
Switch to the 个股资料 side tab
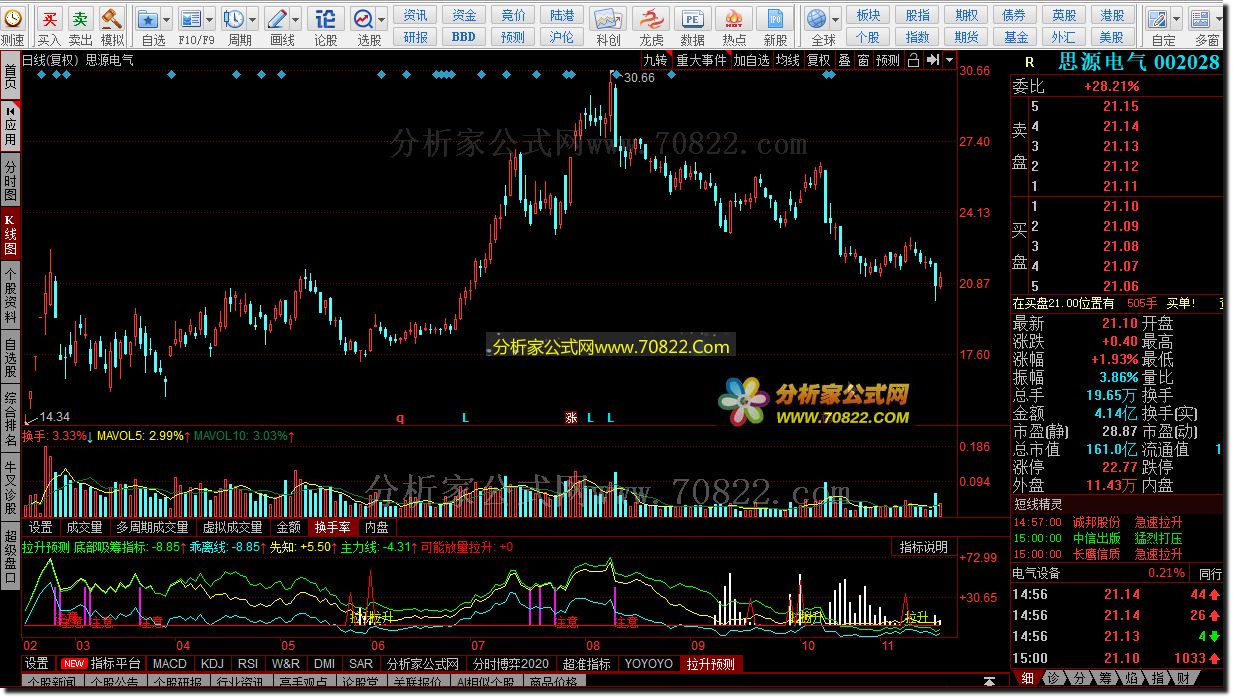[10, 295]
